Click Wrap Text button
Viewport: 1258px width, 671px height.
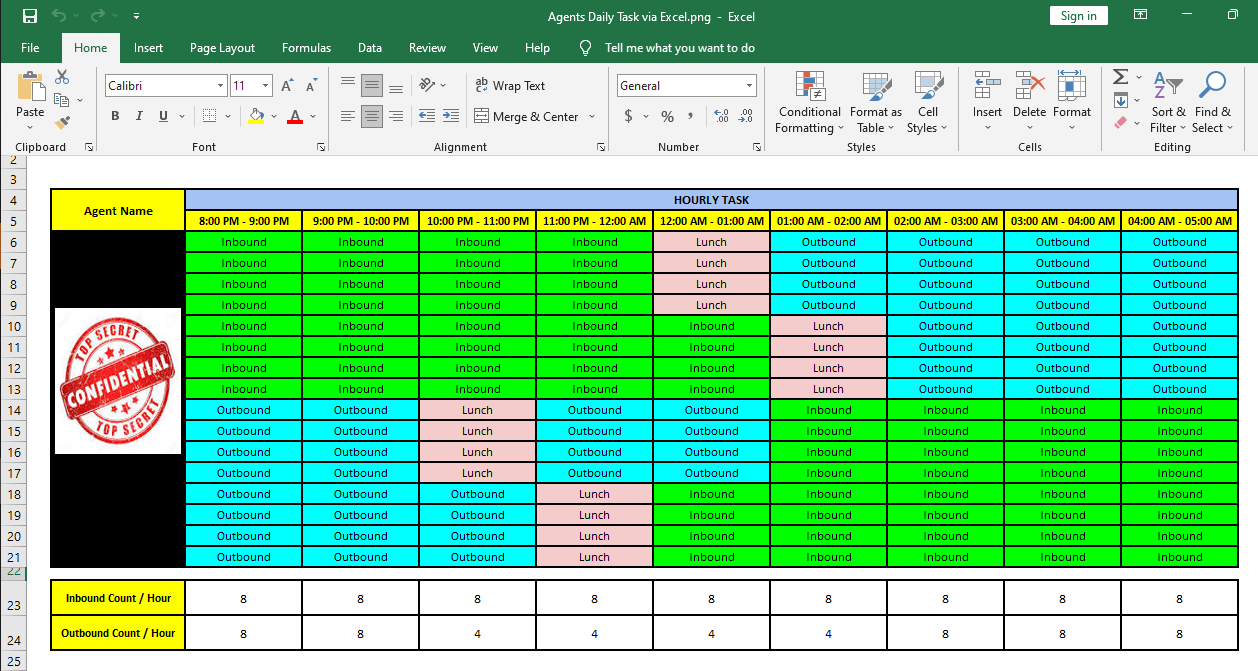coord(510,86)
